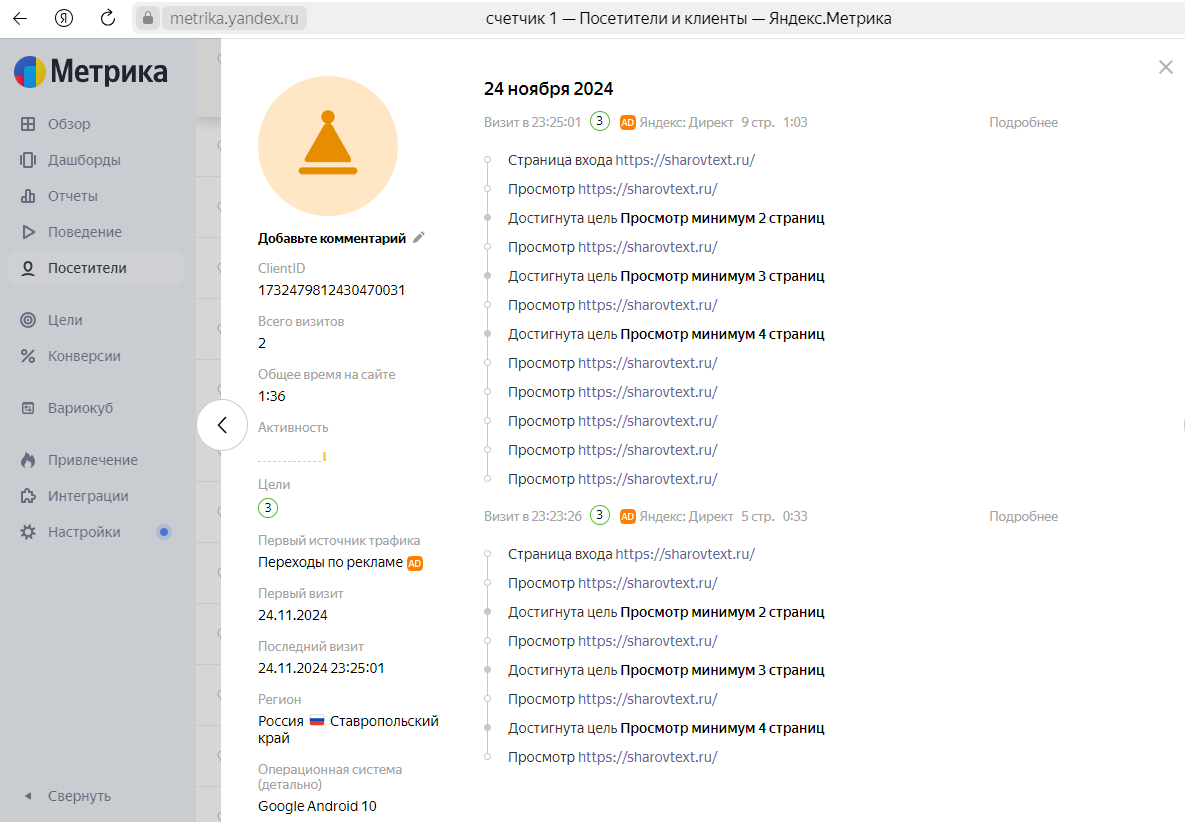Expand Подробнее for visit at 23:23:26
Viewport: 1185px width, 822px height.
point(1023,517)
